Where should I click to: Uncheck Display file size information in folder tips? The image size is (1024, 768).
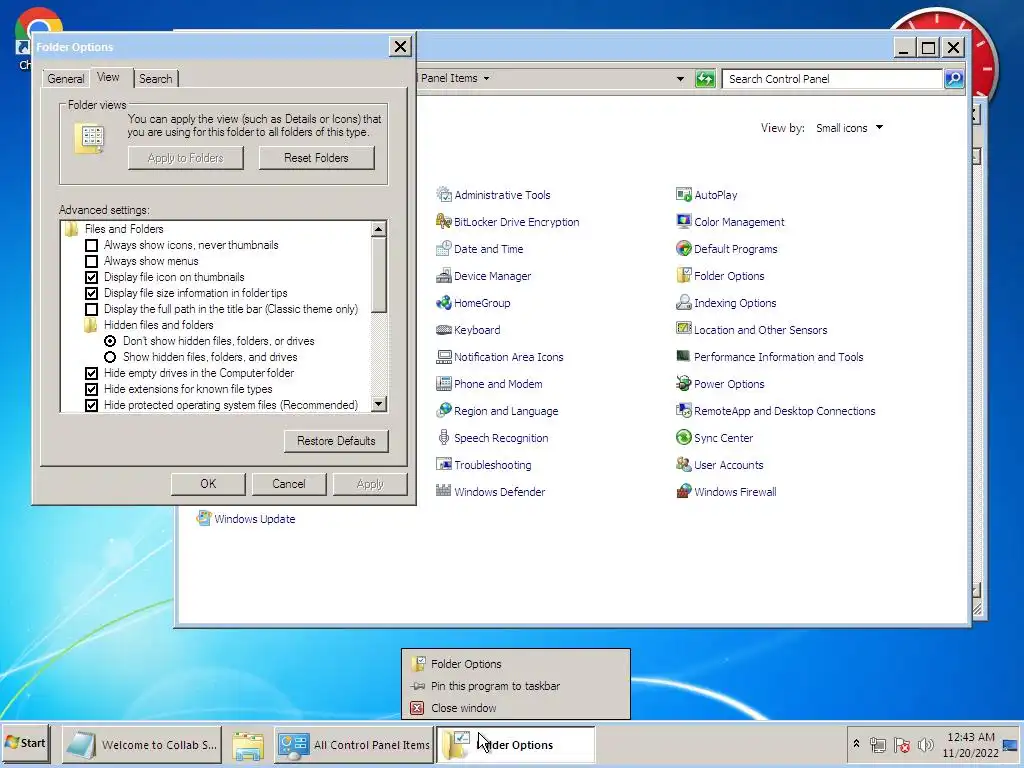(x=91, y=293)
